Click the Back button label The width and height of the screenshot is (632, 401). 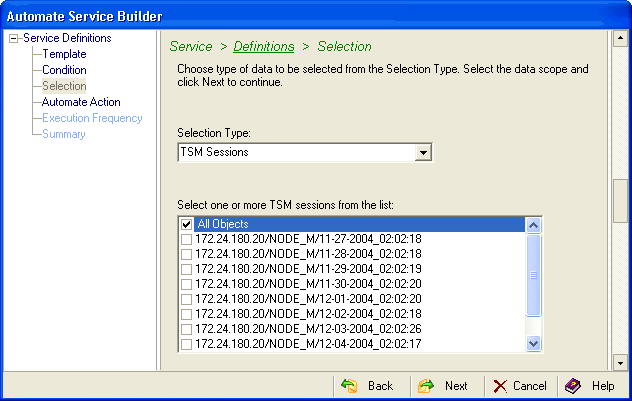[380, 386]
